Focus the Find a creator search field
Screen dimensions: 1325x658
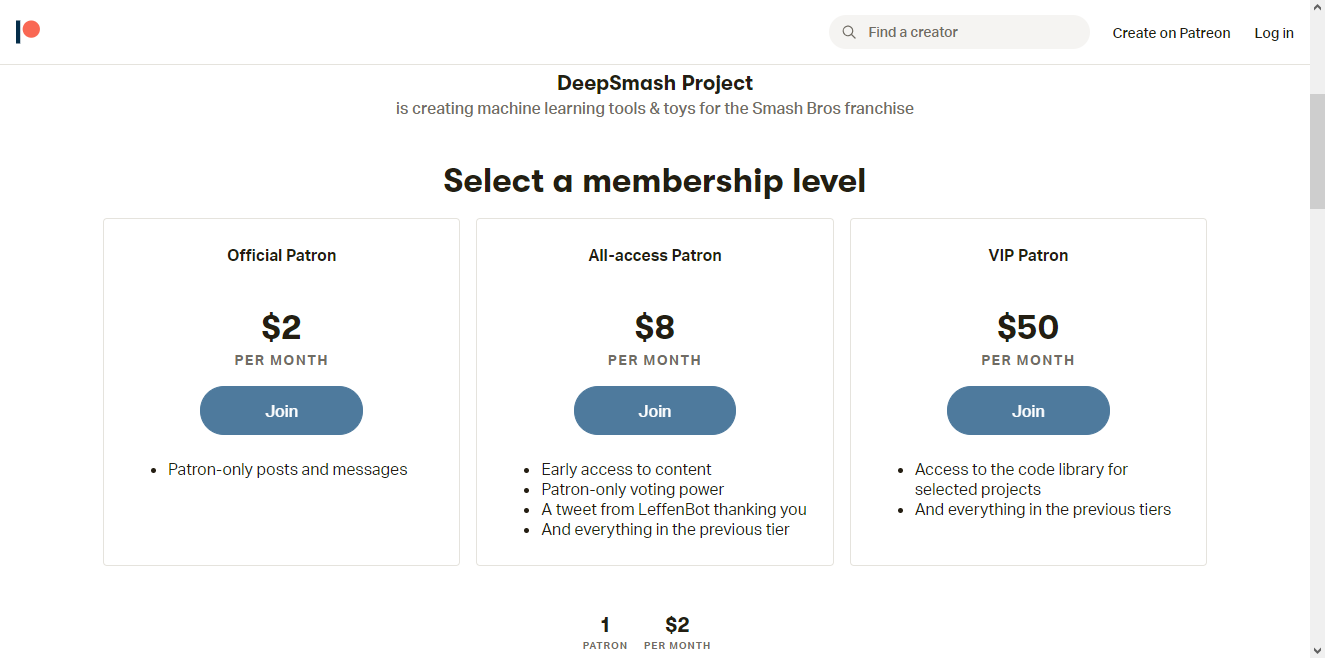[959, 32]
